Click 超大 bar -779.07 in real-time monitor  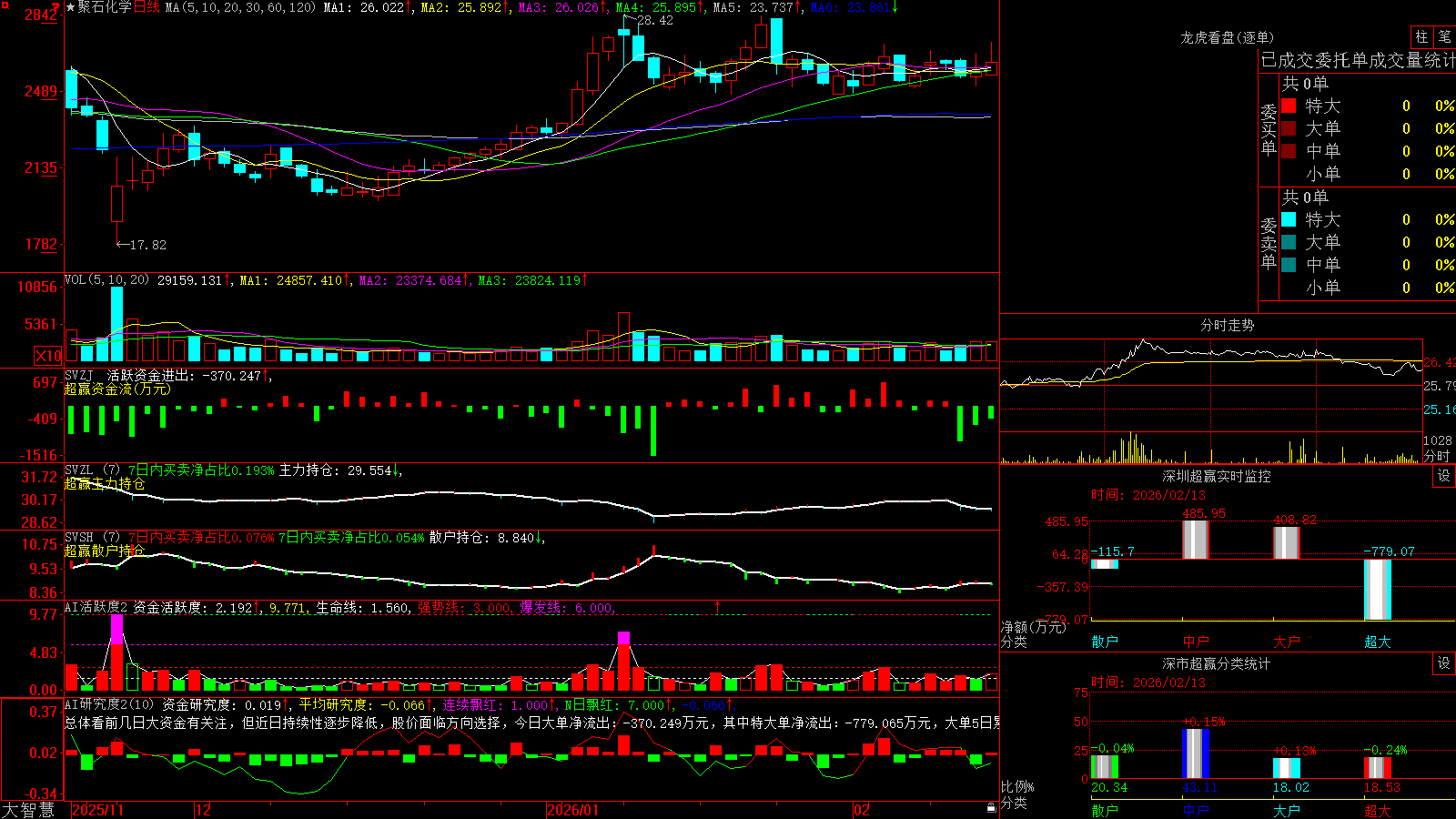pyautogui.click(x=1378, y=590)
